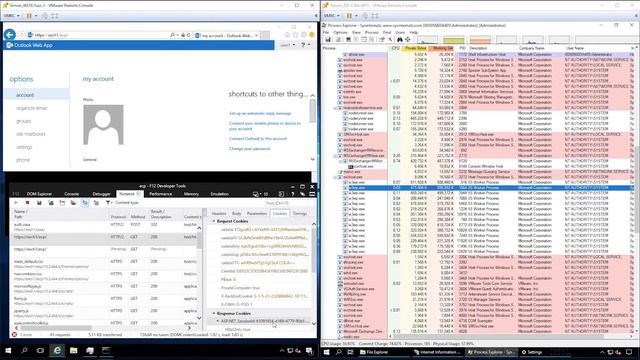Open the IE tools gear icon
Screen dimensions: 640x360
(304, 35)
